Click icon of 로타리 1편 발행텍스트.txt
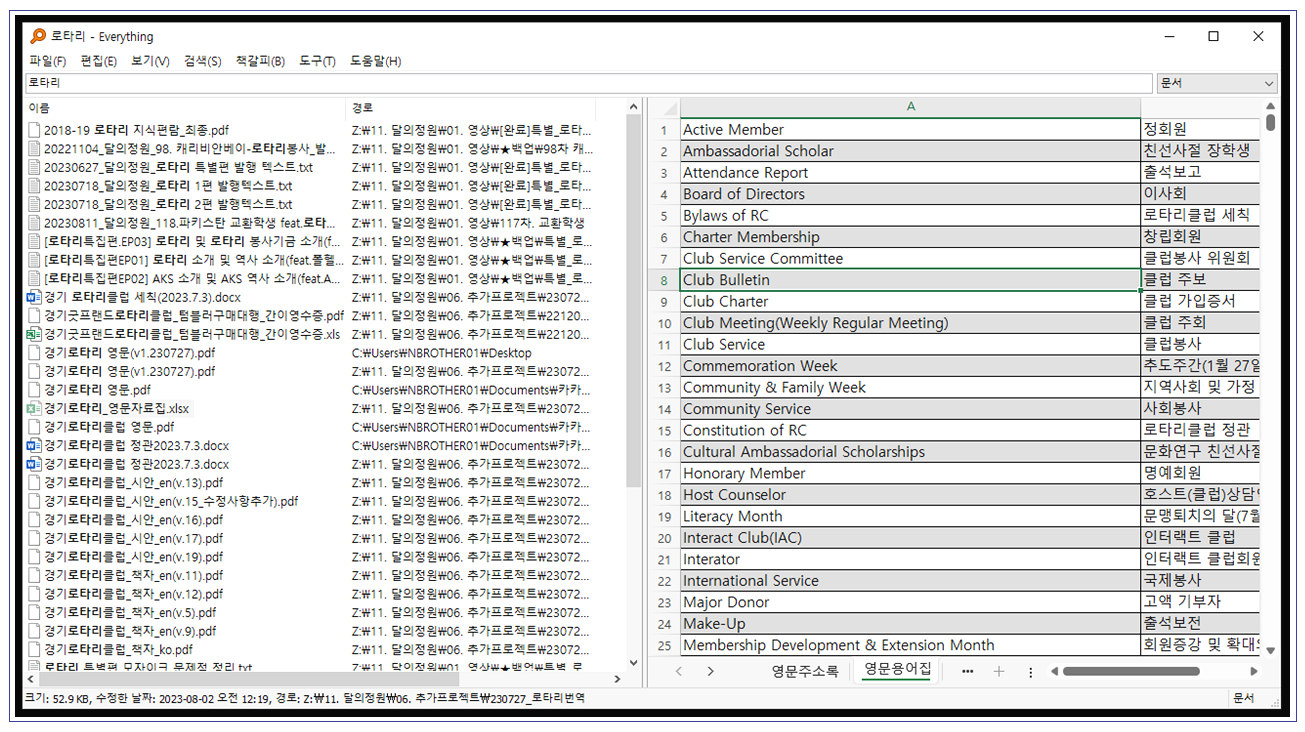The width and height of the screenshot is (1305, 732). click(34, 185)
